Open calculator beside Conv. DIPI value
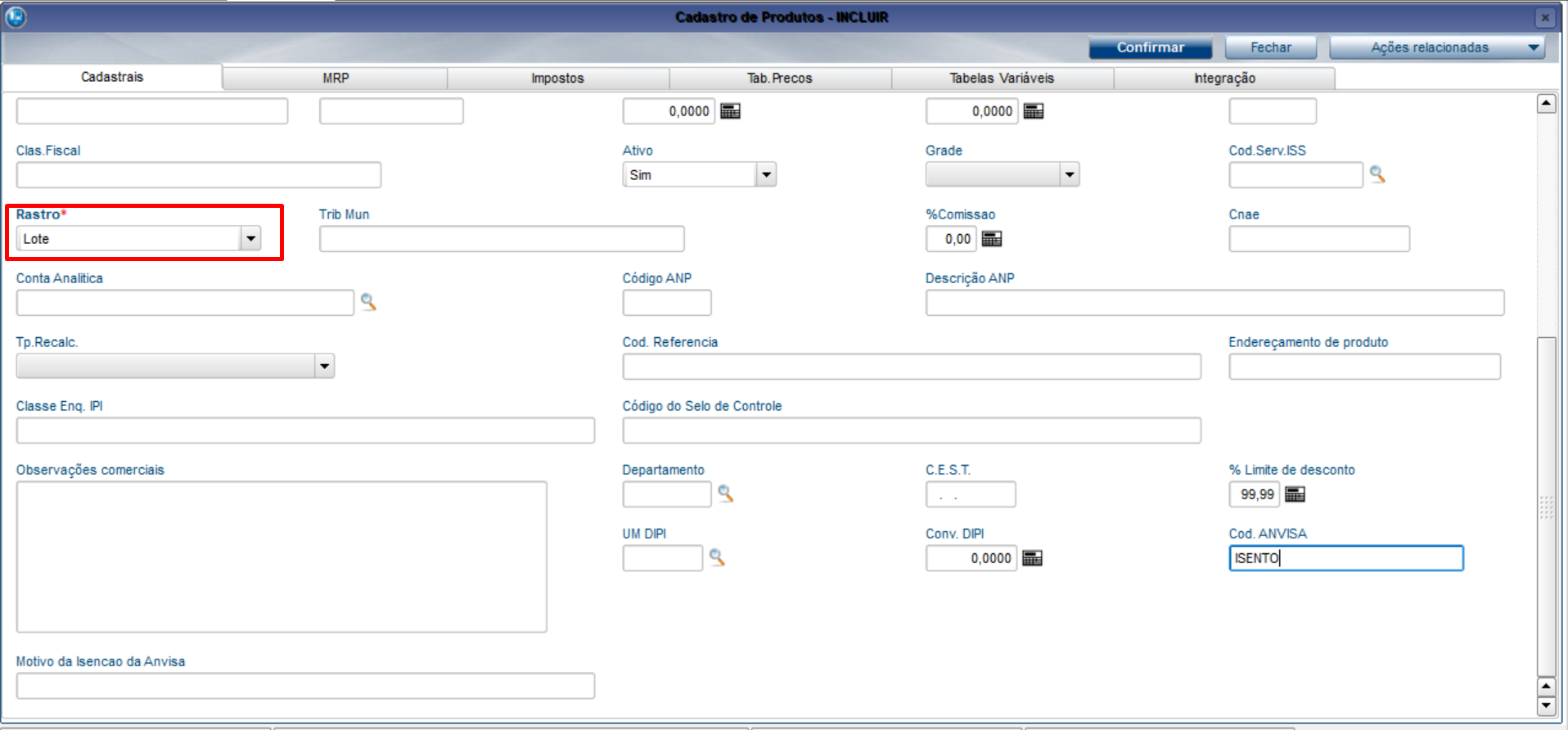The height and width of the screenshot is (730, 1568). coord(1033,558)
